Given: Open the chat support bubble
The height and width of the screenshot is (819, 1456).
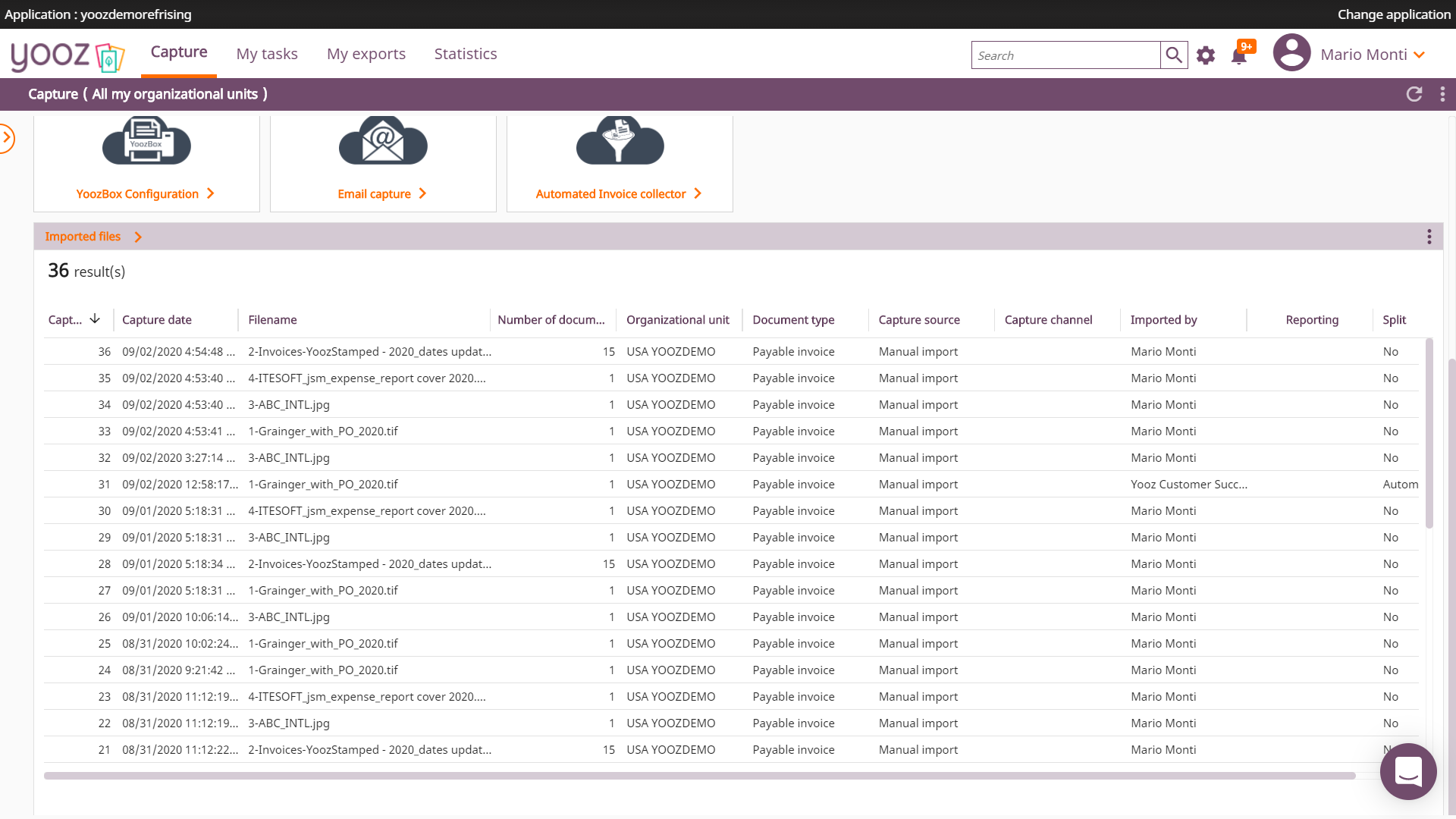Looking at the screenshot, I should pos(1408,771).
